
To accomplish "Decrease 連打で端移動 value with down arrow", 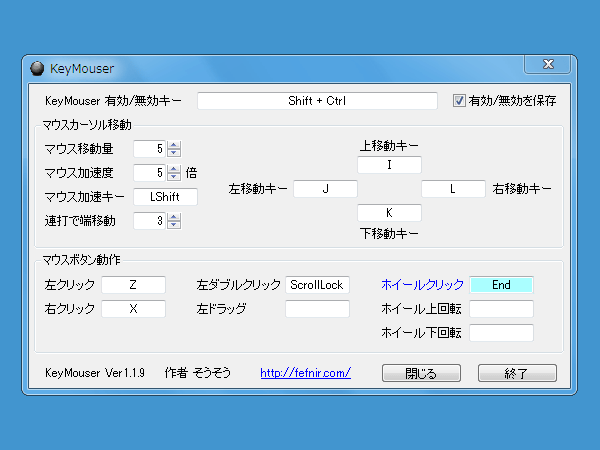I will click(x=174, y=225).
